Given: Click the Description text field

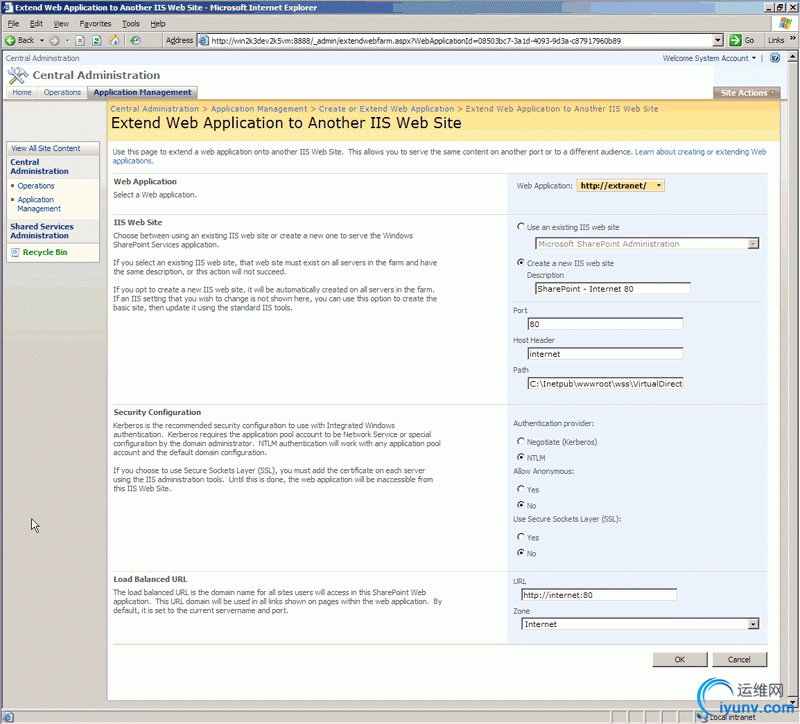Looking at the screenshot, I should [613, 289].
